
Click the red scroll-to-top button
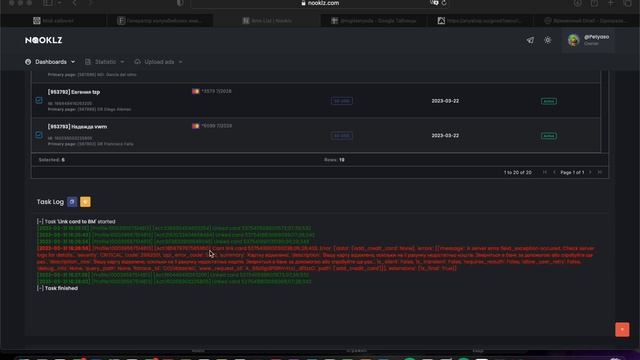pos(622,329)
